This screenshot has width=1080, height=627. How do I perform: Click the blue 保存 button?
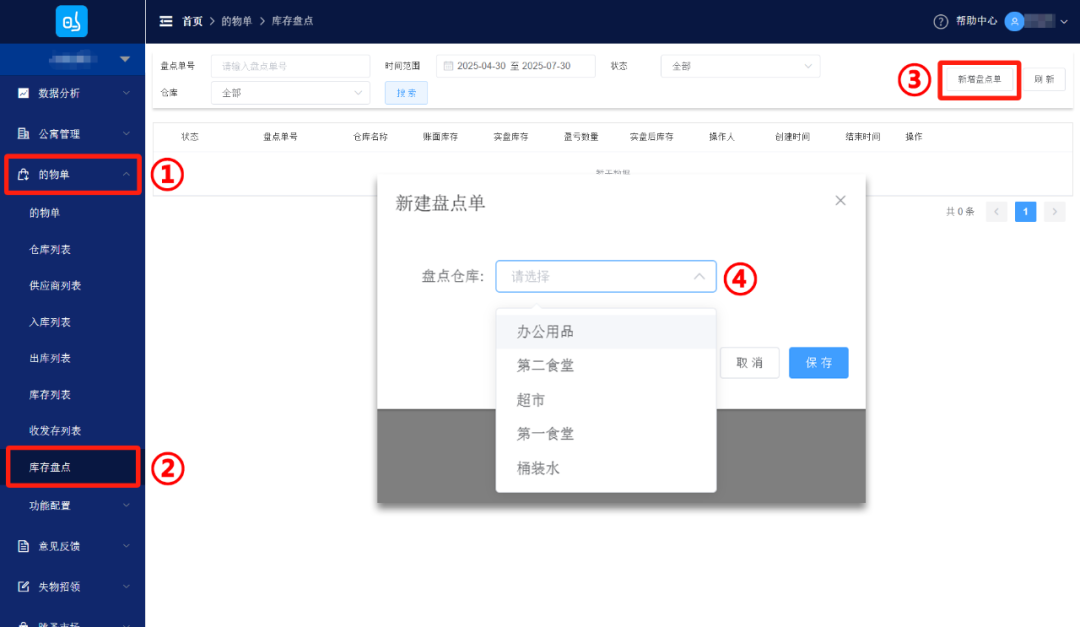(x=818, y=363)
